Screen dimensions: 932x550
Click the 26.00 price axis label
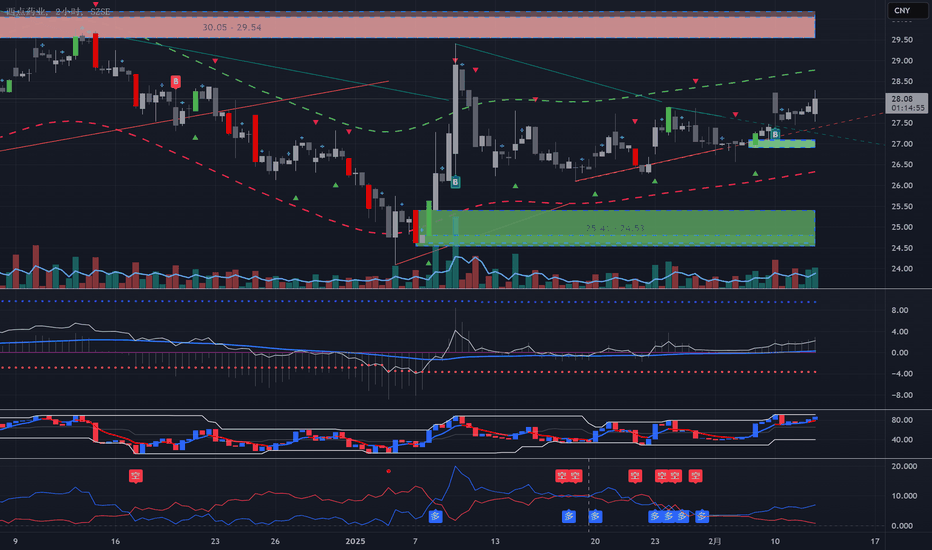click(x=902, y=186)
